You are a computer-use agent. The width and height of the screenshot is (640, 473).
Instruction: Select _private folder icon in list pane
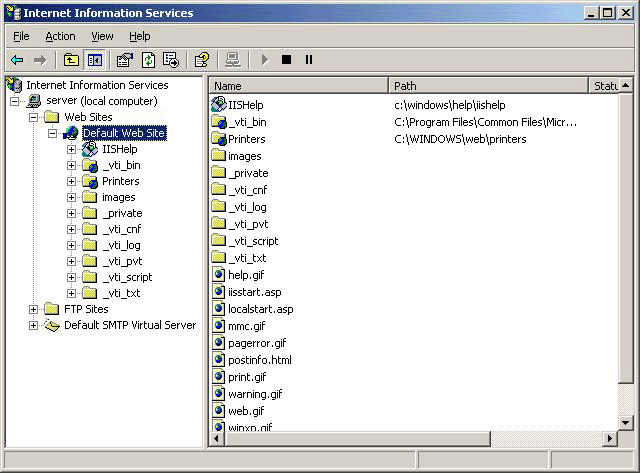tap(219, 172)
